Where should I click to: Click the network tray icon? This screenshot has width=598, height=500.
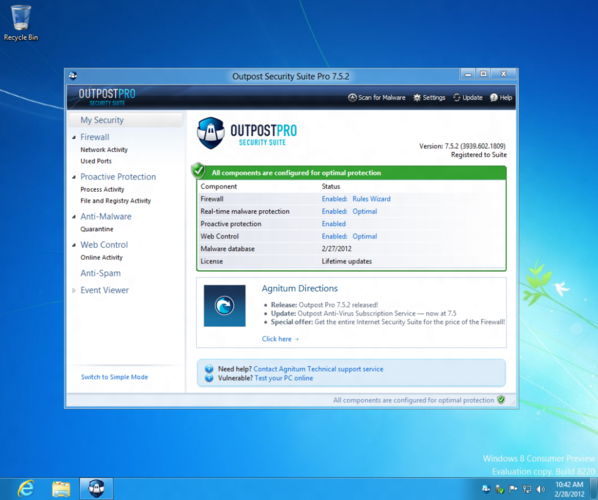point(527,489)
